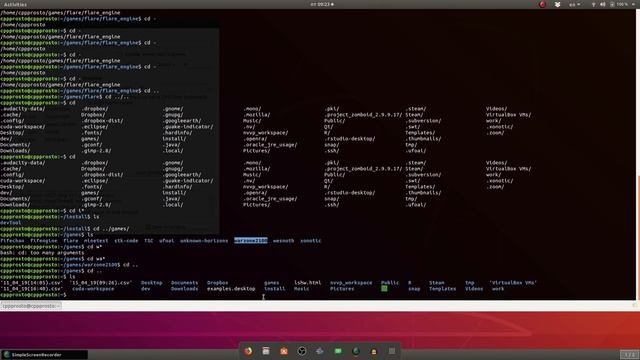Click the red record indicator in top bar

coord(542,4)
